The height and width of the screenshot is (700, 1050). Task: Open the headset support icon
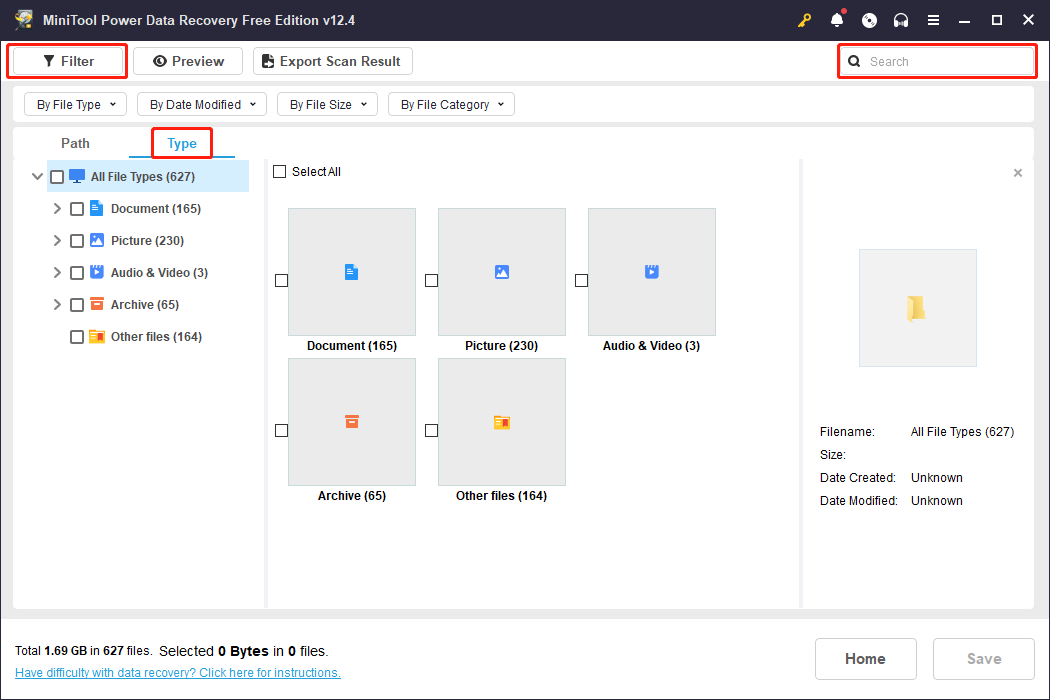click(901, 20)
